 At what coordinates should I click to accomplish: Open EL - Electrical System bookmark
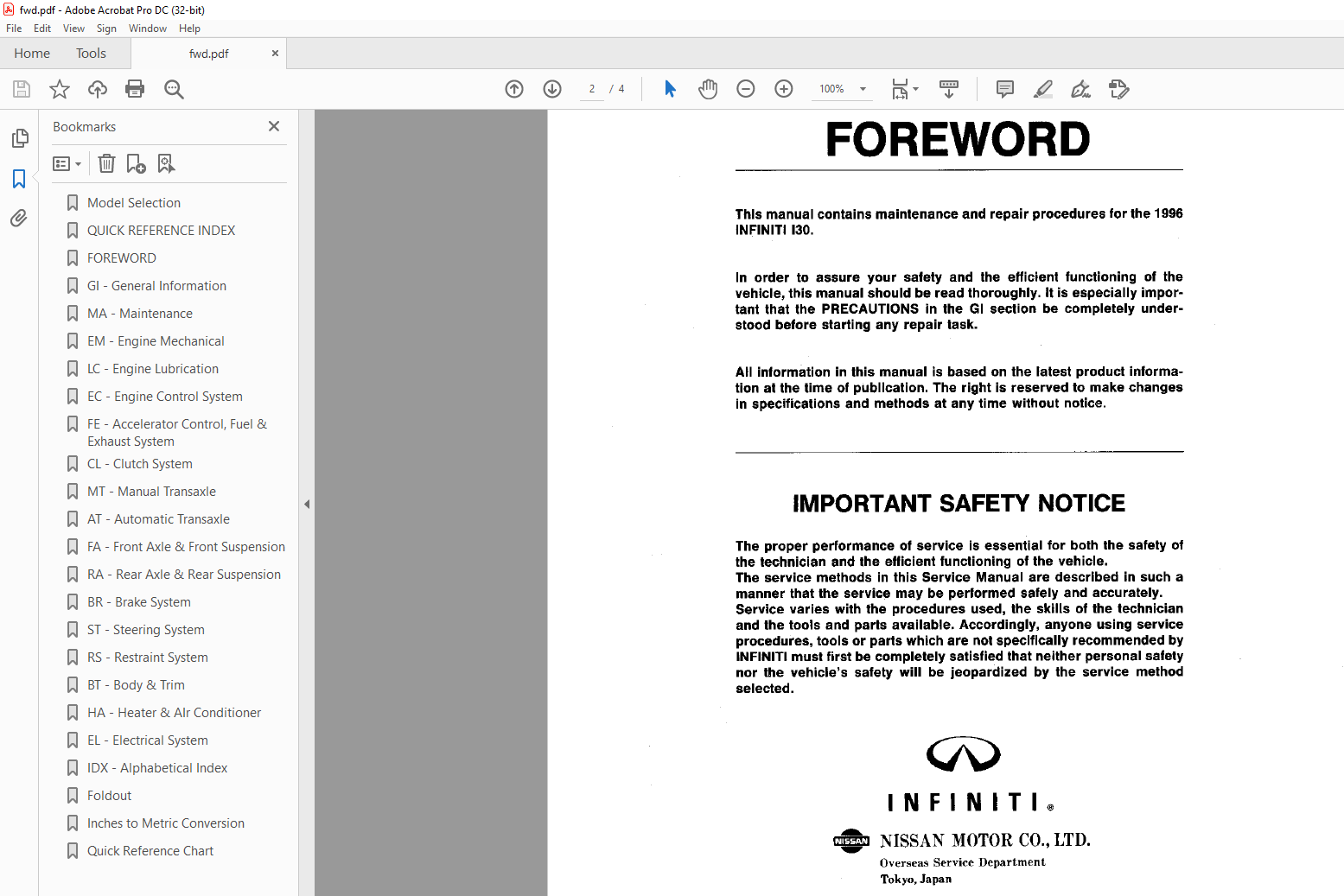click(148, 740)
